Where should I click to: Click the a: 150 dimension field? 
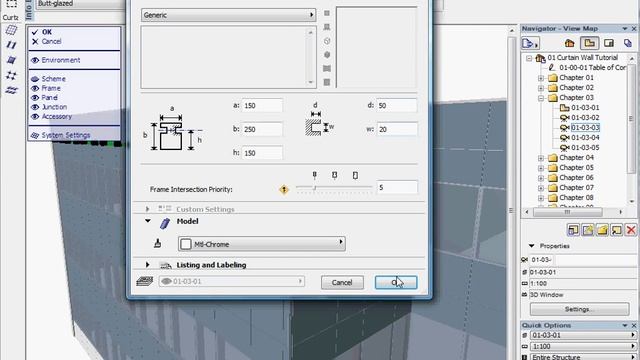pyautogui.click(x=262, y=105)
